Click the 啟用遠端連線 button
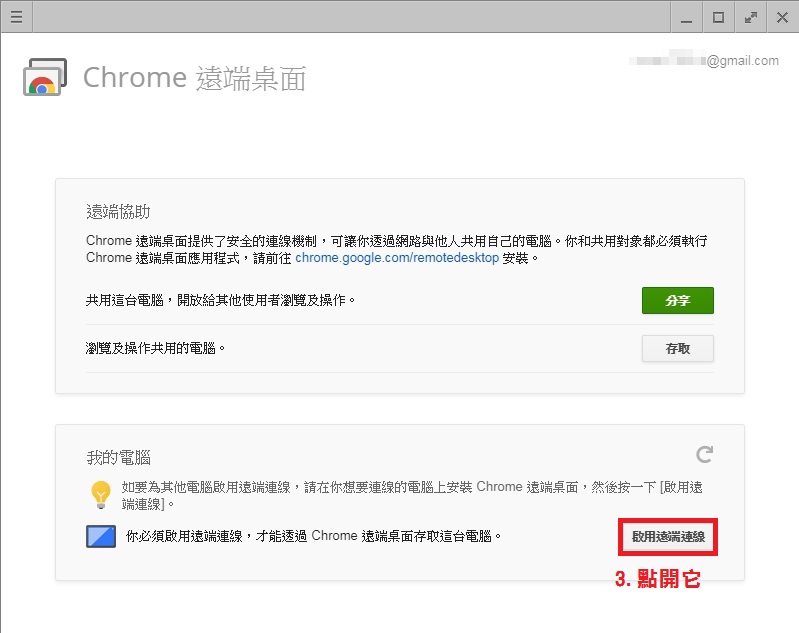Viewport: 799px width, 633px height. click(668, 537)
